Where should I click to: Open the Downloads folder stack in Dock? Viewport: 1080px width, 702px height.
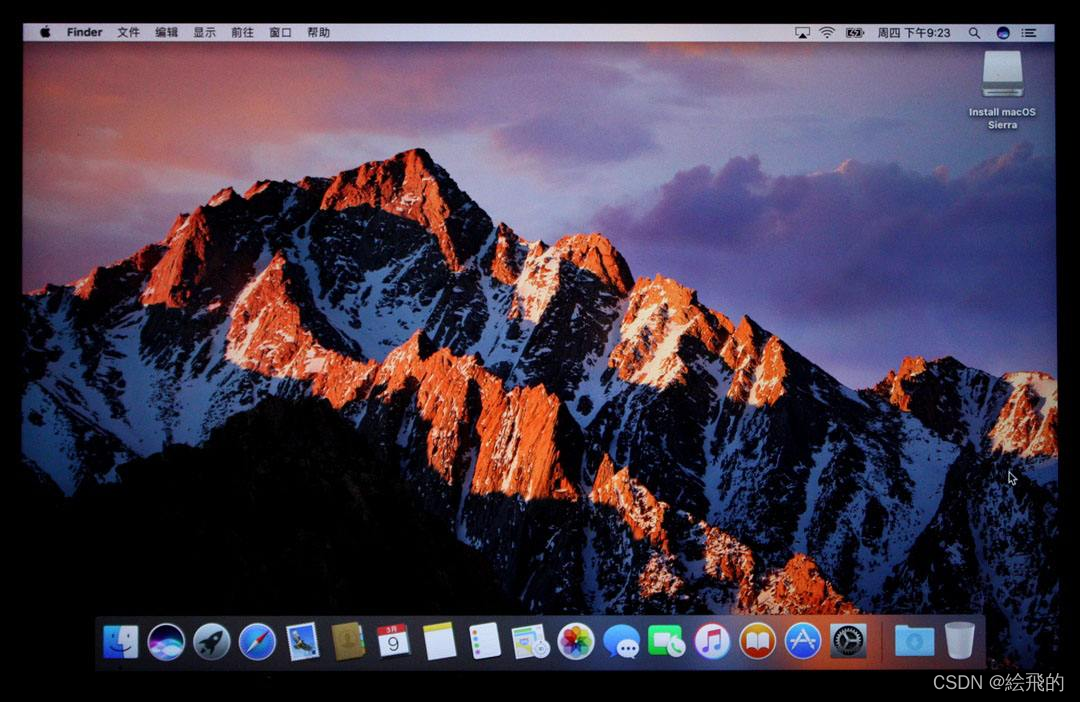click(914, 641)
